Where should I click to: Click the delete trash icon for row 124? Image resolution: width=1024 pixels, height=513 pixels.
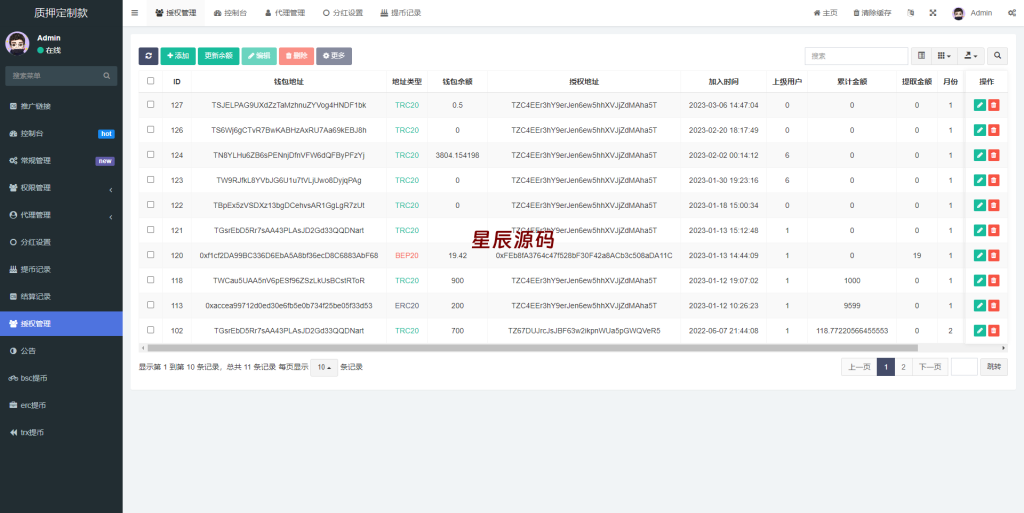(x=993, y=155)
